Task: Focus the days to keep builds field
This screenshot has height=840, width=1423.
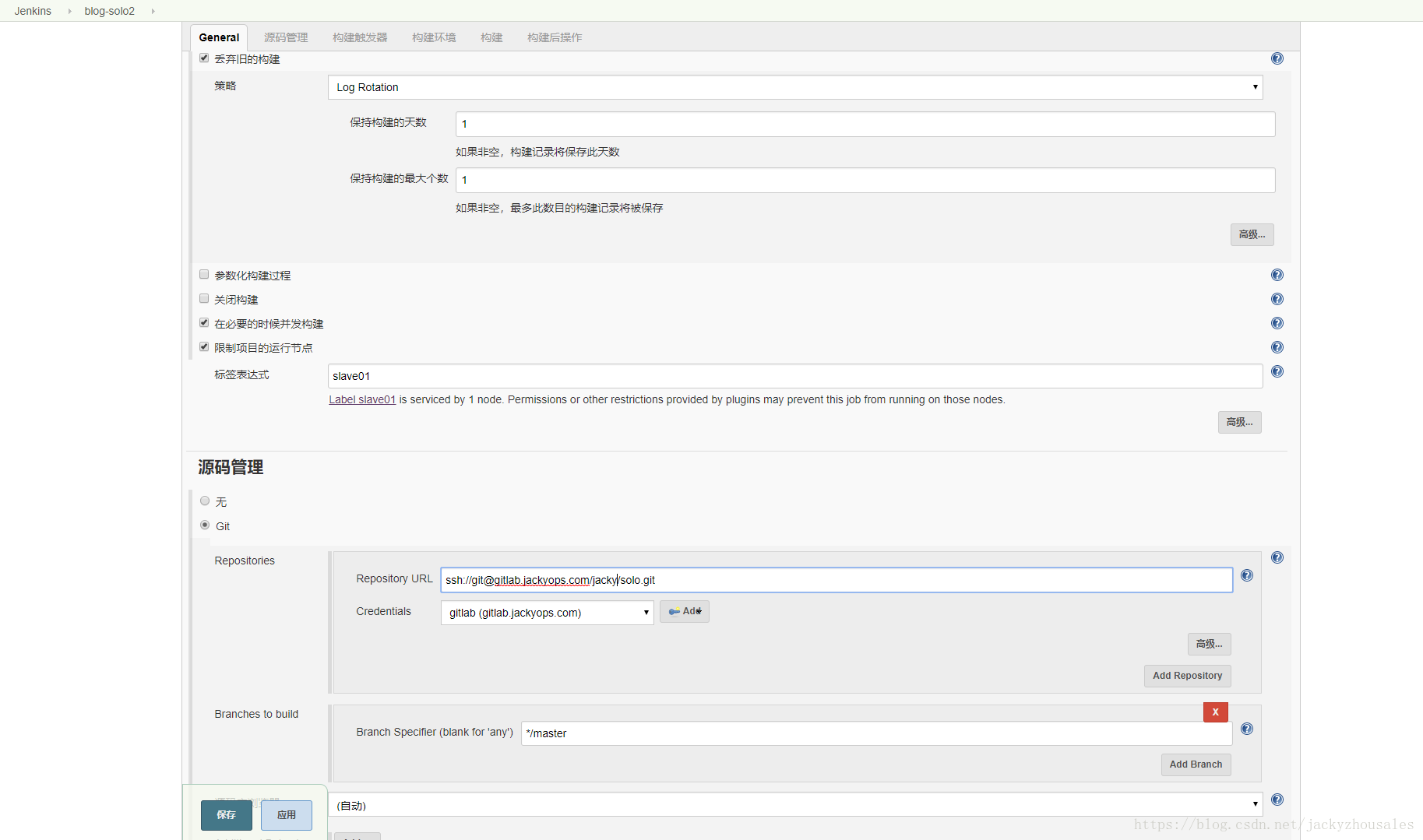Action: pyautogui.click(x=865, y=124)
